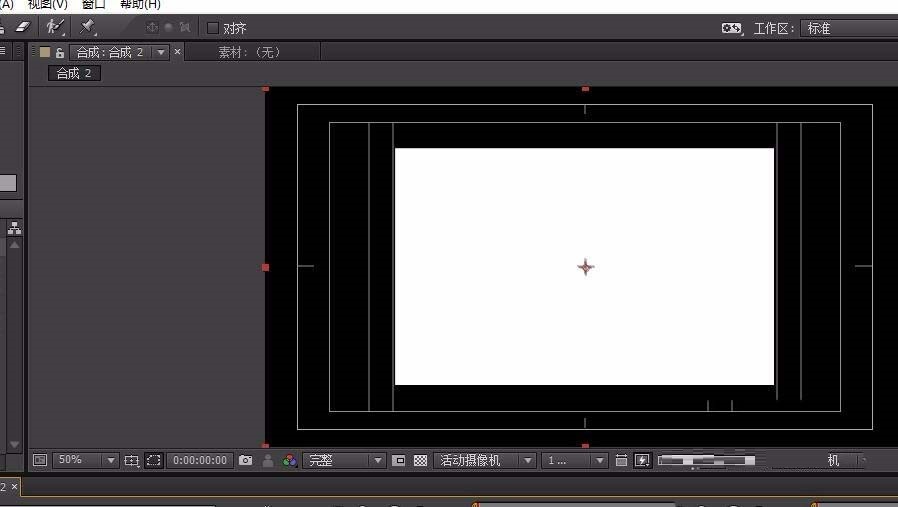Click the 合成 2 breadcrumb button
This screenshot has width=898, height=507.
(74, 73)
